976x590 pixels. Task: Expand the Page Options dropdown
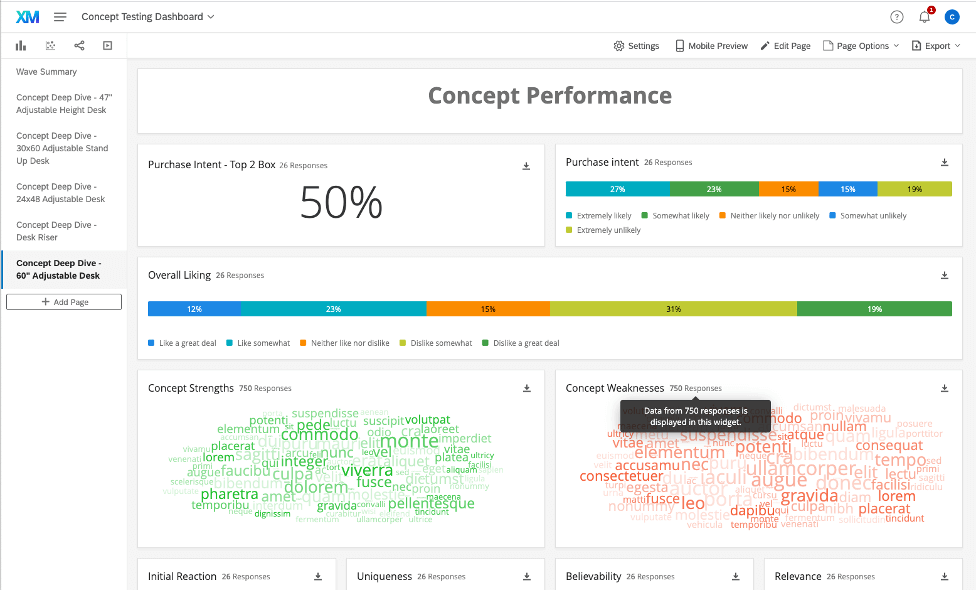pyautogui.click(x=859, y=46)
